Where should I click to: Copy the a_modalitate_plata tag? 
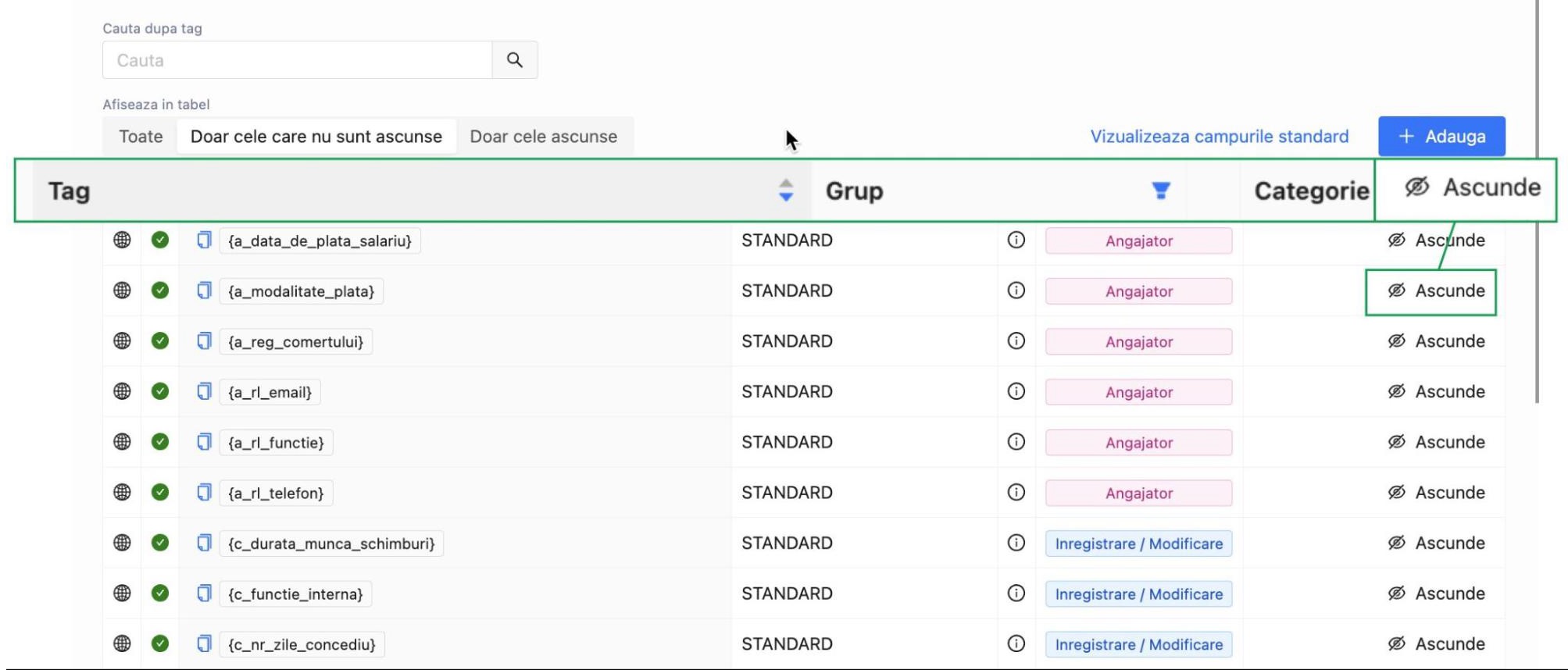[204, 290]
